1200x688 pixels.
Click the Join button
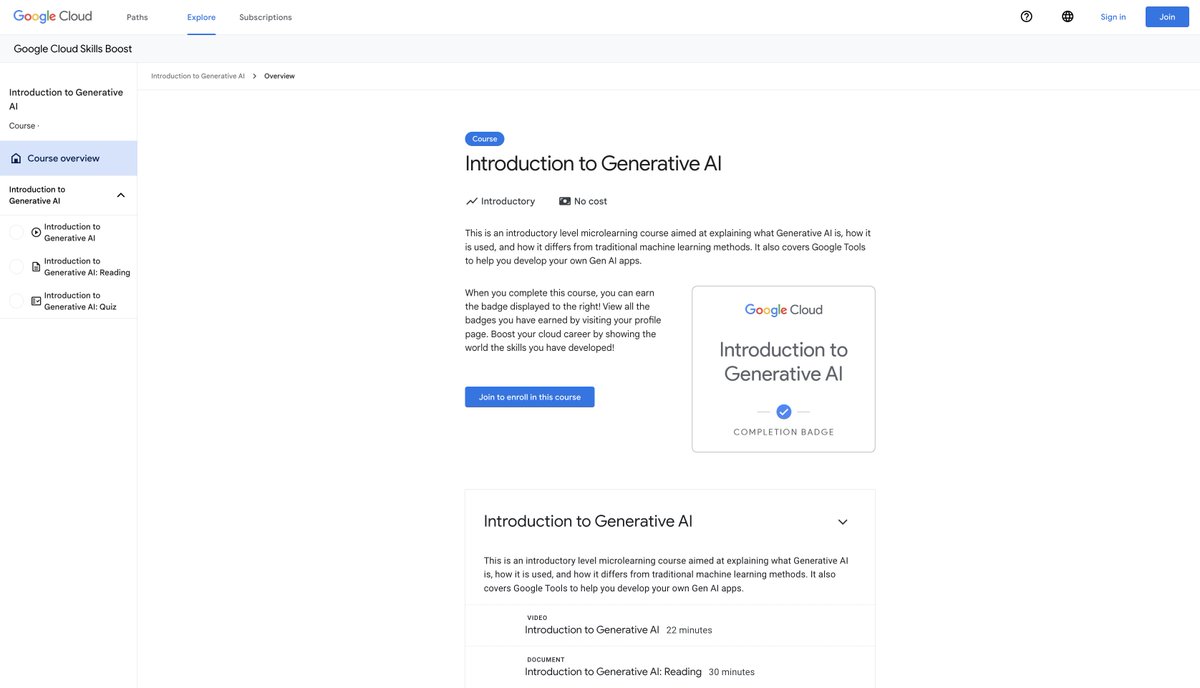click(x=1167, y=17)
